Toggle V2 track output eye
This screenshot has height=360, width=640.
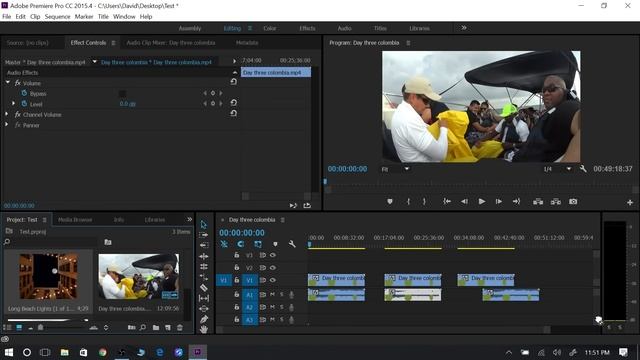(x=273, y=268)
